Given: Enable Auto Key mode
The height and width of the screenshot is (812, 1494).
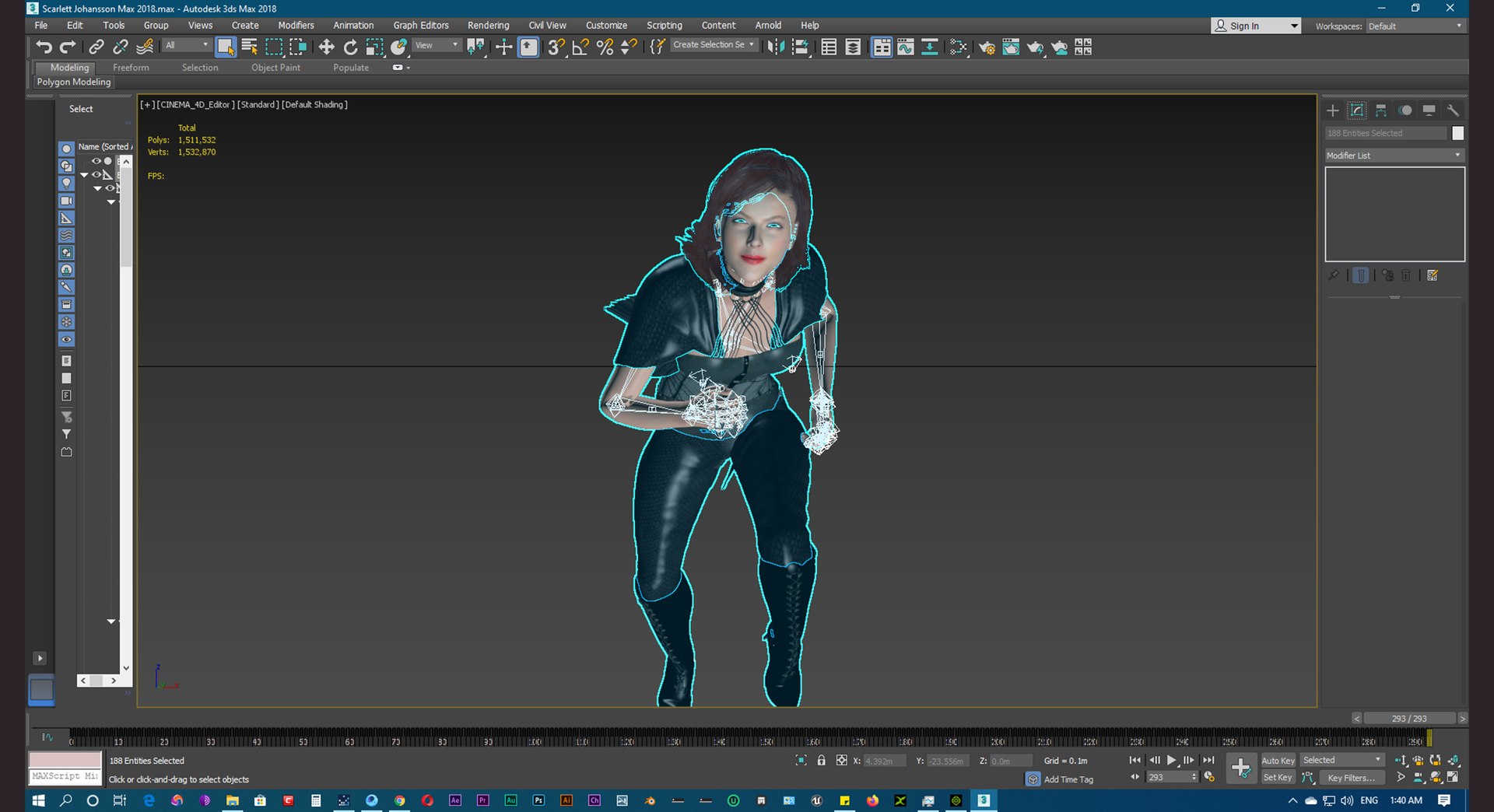Looking at the screenshot, I should [1278, 761].
